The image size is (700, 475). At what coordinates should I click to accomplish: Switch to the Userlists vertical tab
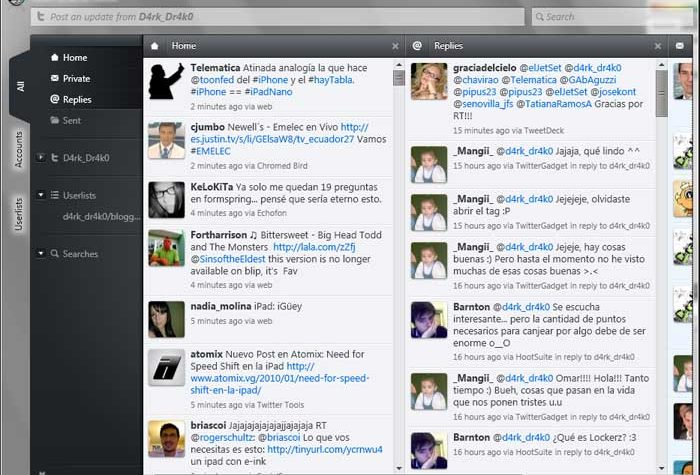click(18, 214)
